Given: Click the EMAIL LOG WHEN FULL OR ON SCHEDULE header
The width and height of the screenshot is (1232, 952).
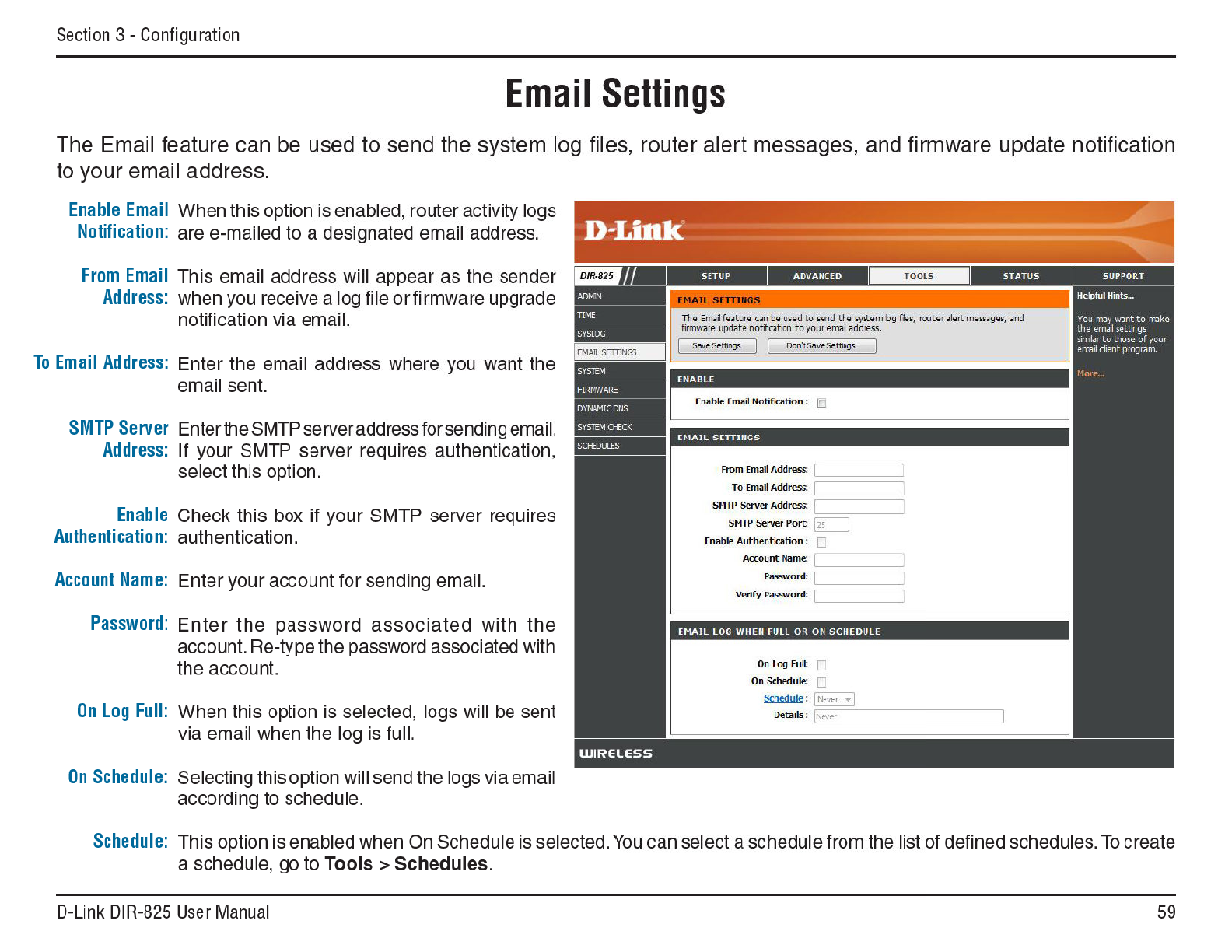Looking at the screenshot, I should (x=870, y=632).
